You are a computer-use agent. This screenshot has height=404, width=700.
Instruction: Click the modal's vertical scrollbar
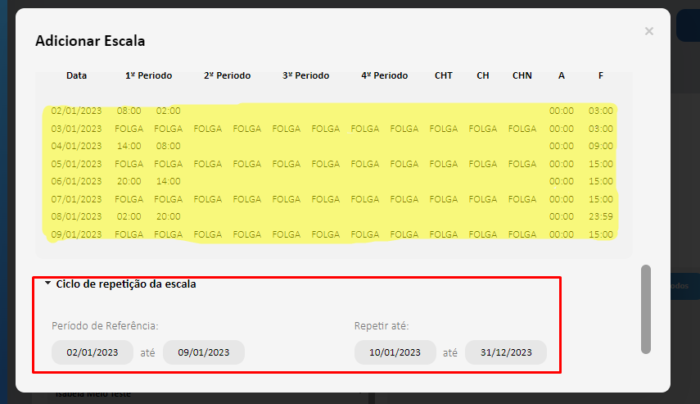pyautogui.click(x=646, y=308)
